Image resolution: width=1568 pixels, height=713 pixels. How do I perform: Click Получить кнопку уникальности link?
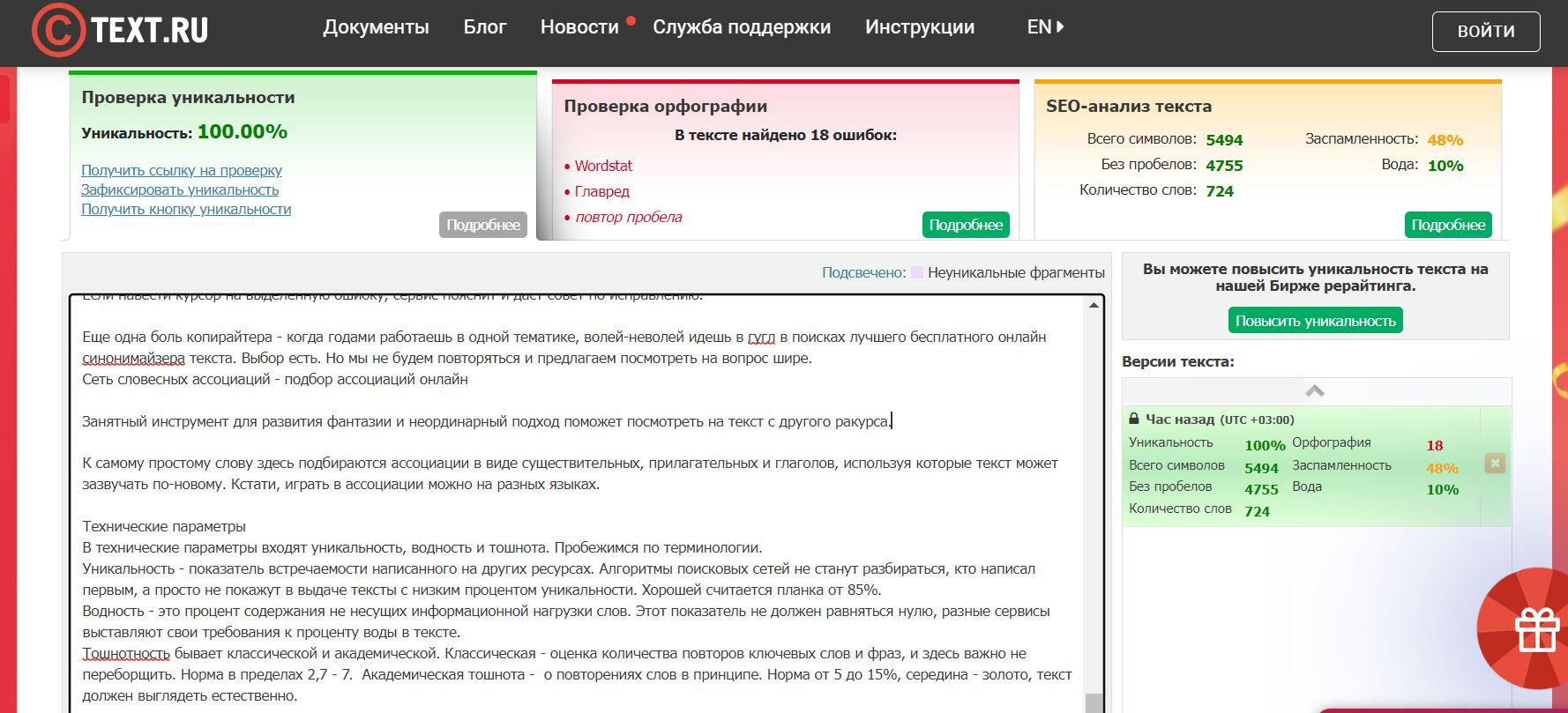186,209
